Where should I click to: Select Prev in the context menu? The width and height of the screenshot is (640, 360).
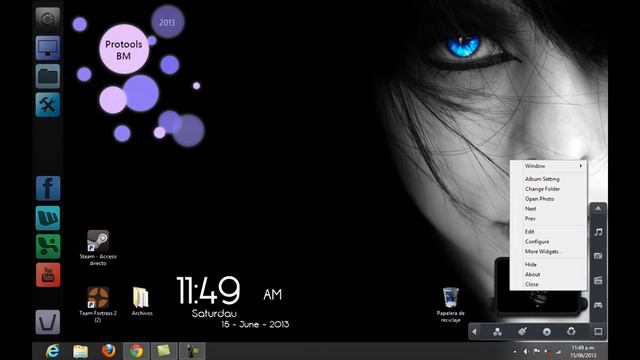(x=548, y=219)
